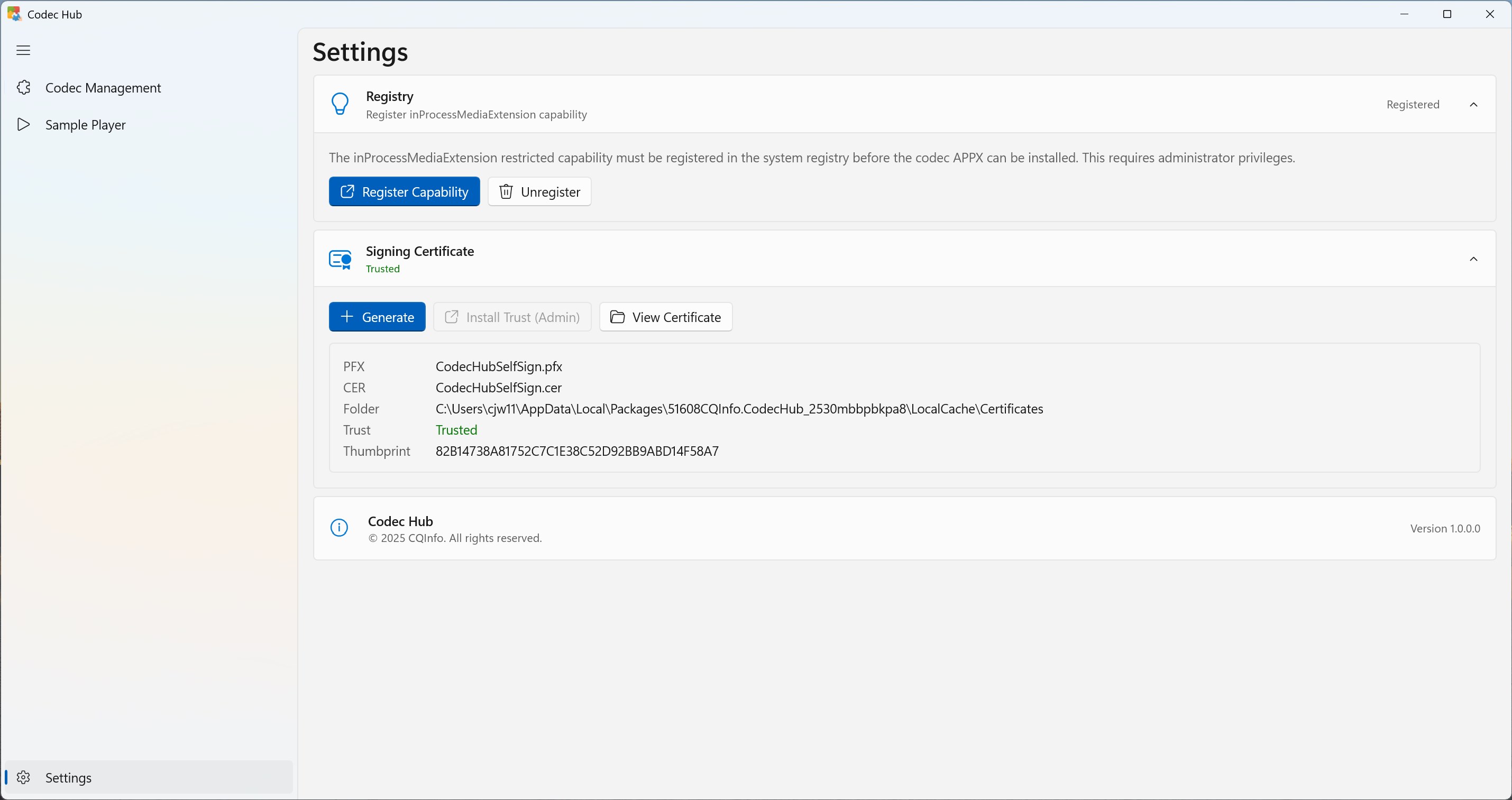The height and width of the screenshot is (800, 1512).
Task: Open Sample Player page
Action: pos(149,124)
